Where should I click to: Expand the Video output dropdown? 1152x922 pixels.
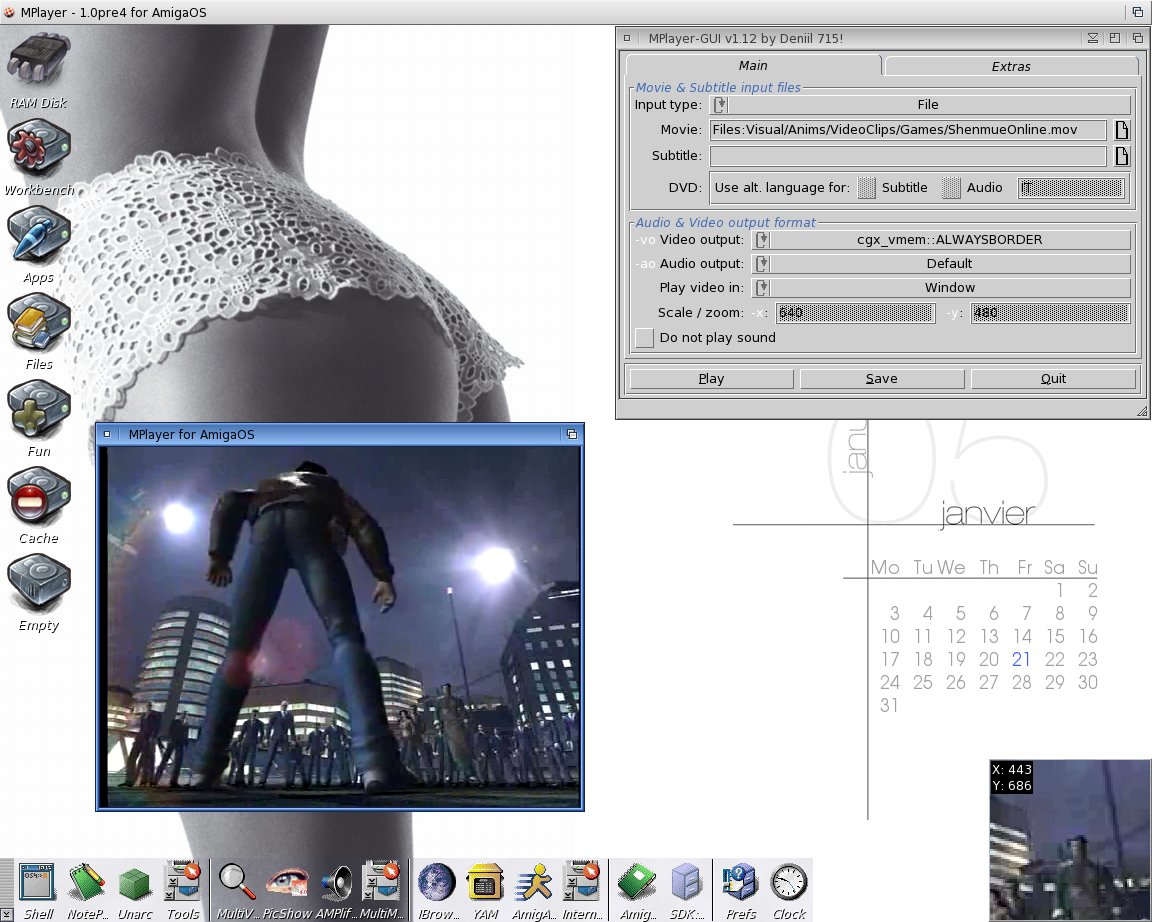(940, 240)
